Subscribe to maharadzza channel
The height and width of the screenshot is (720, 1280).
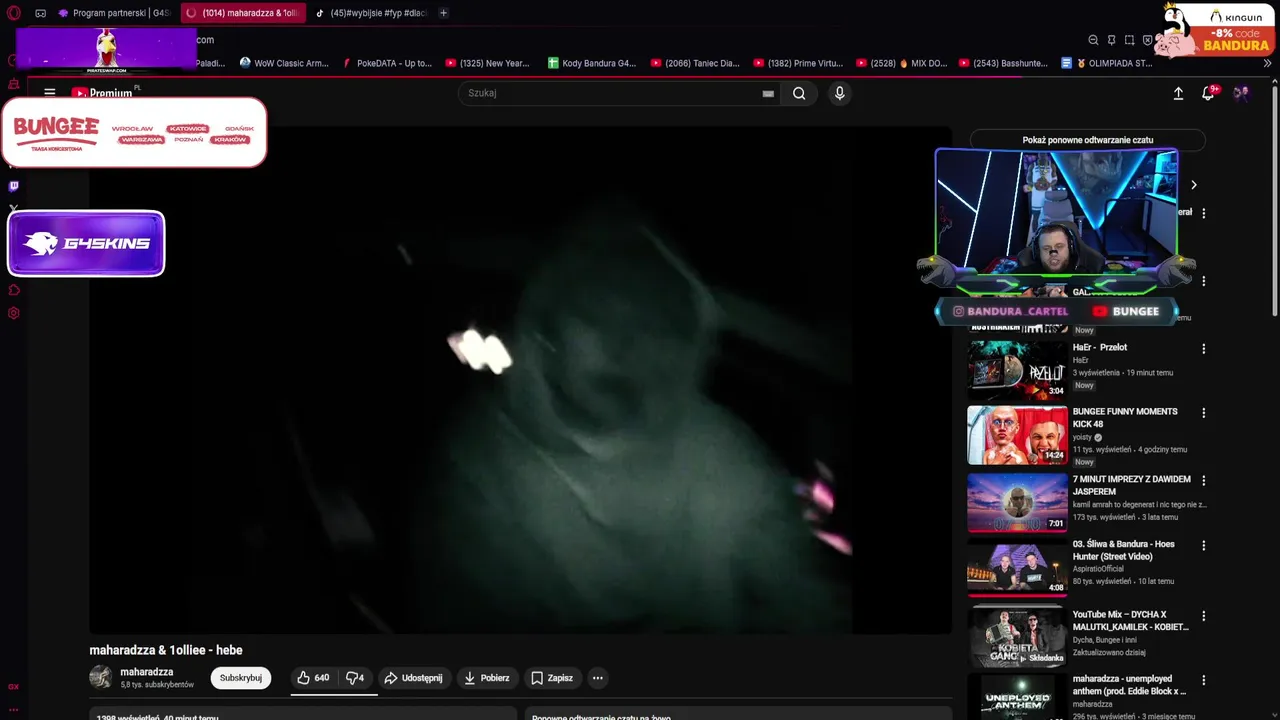241,678
